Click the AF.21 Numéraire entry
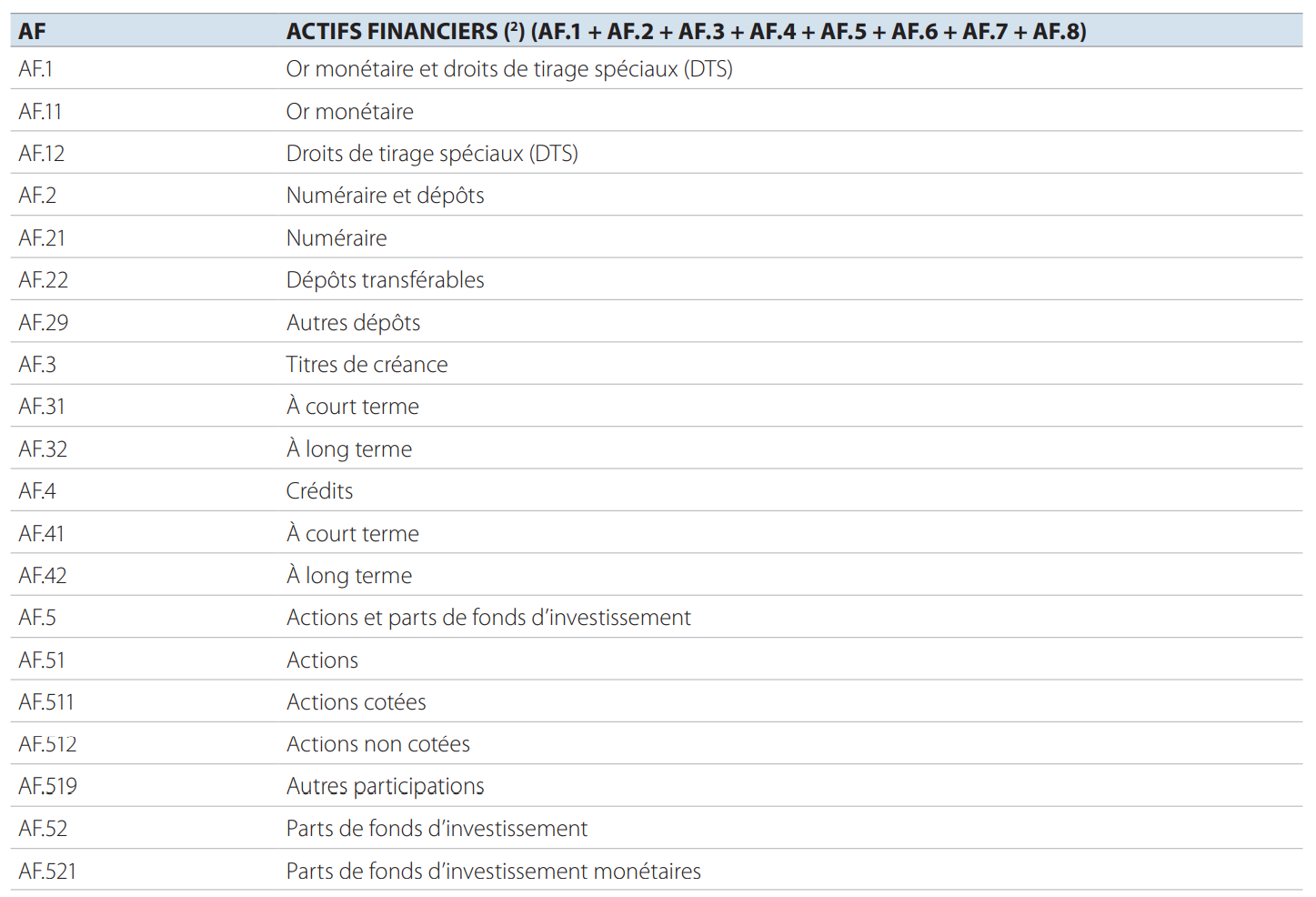This screenshot has width=1316, height=897. 337,238
